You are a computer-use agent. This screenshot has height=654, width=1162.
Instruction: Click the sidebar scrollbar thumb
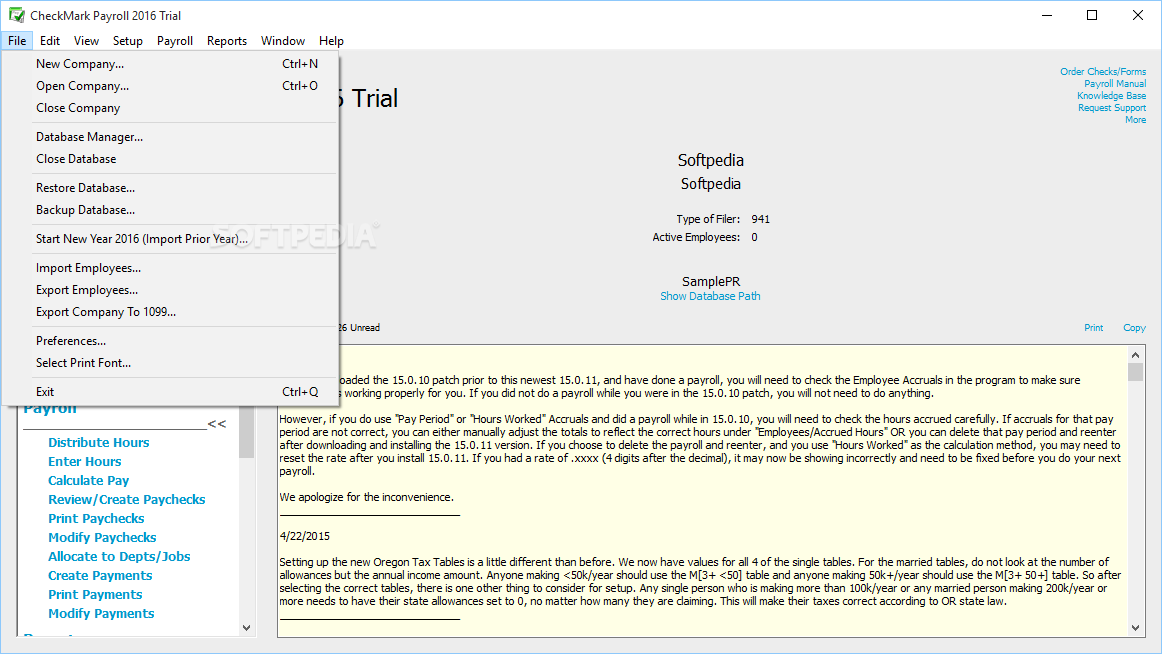[x=247, y=432]
